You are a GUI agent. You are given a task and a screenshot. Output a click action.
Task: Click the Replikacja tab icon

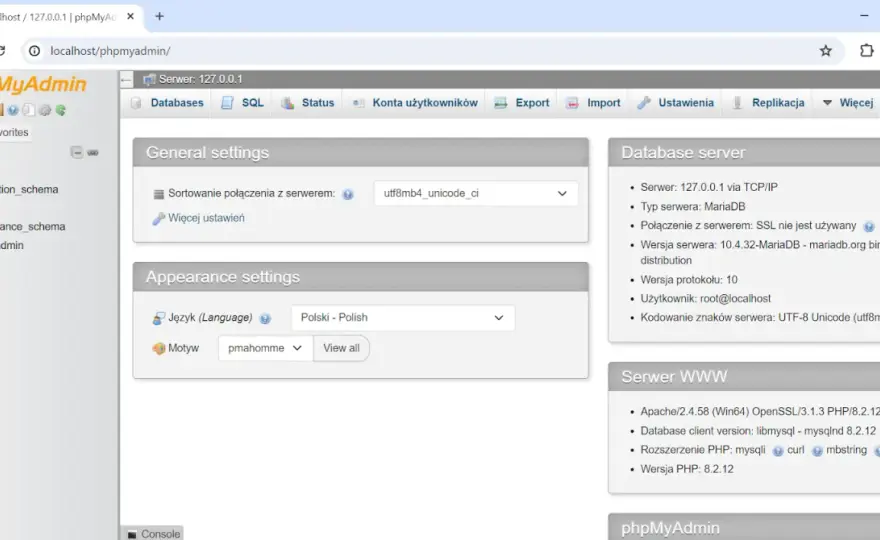click(737, 103)
